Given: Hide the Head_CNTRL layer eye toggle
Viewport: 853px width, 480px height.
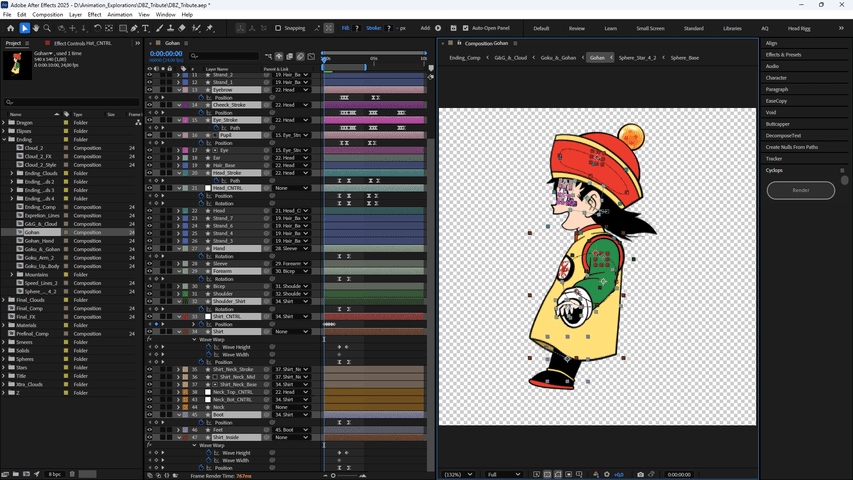Looking at the screenshot, I should click(x=150, y=188).
